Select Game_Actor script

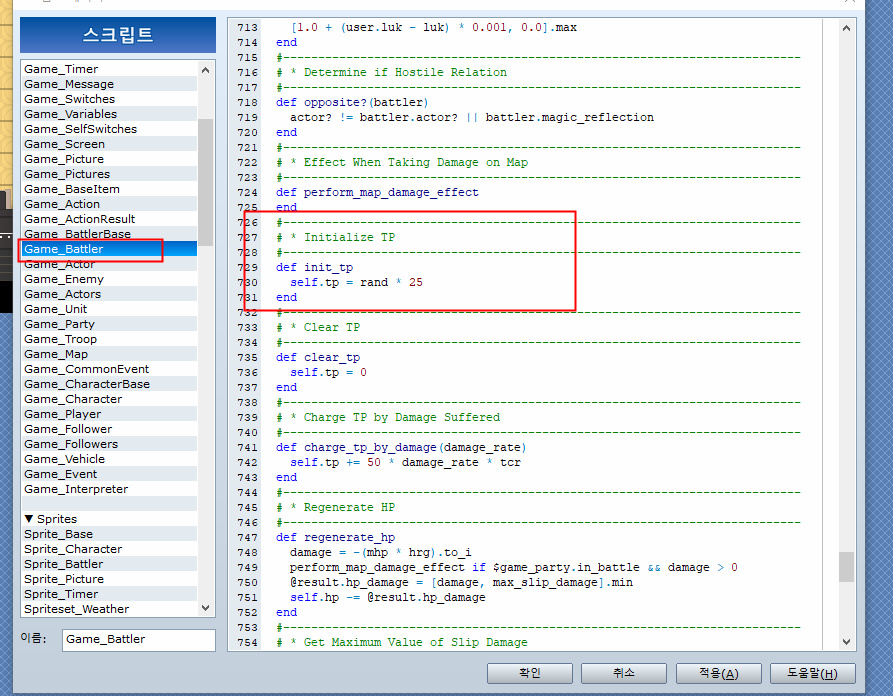coord(109,264)
